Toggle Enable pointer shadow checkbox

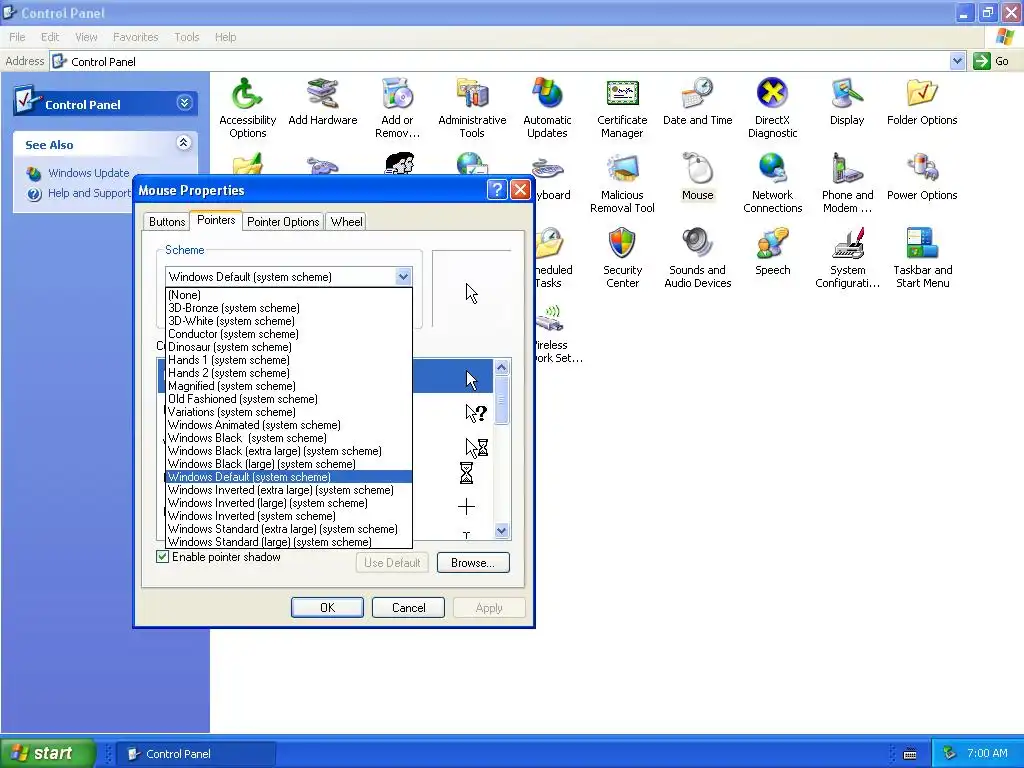[x=163, y=557]
